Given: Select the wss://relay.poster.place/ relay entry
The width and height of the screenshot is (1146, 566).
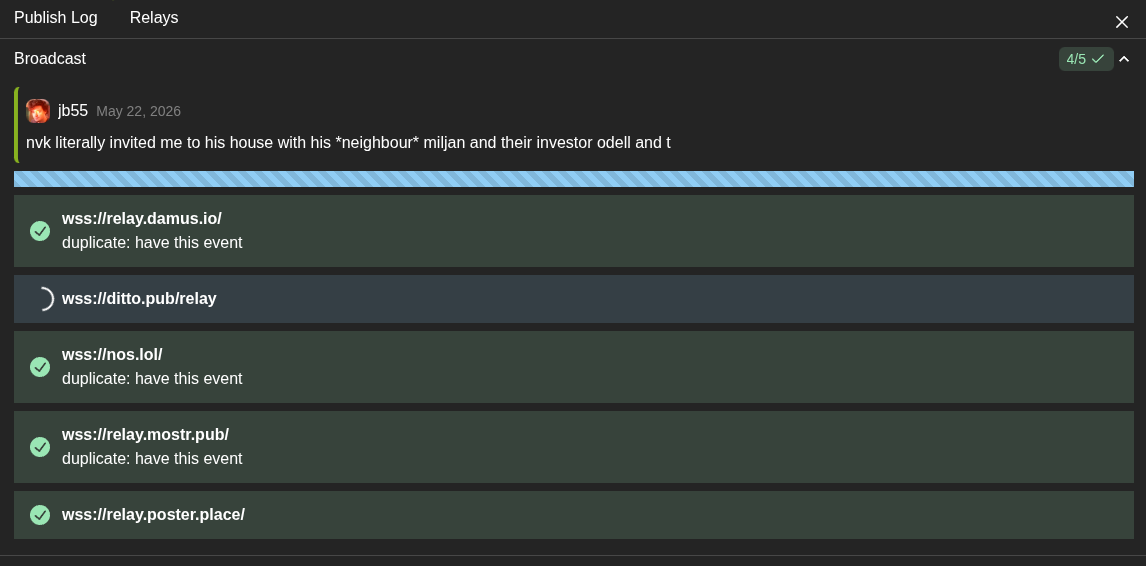Looking at the screenshot, I should [x=574, y=515].
